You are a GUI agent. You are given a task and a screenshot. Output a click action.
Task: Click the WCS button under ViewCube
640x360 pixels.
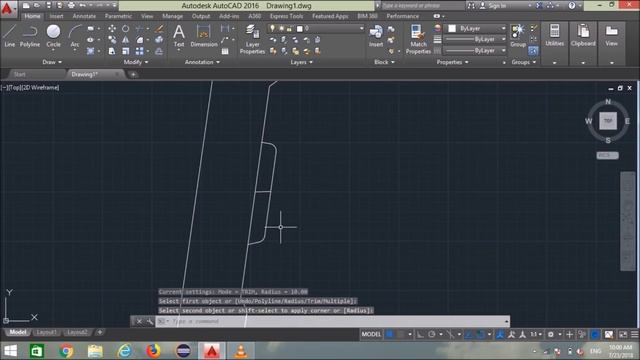(607, 156)
